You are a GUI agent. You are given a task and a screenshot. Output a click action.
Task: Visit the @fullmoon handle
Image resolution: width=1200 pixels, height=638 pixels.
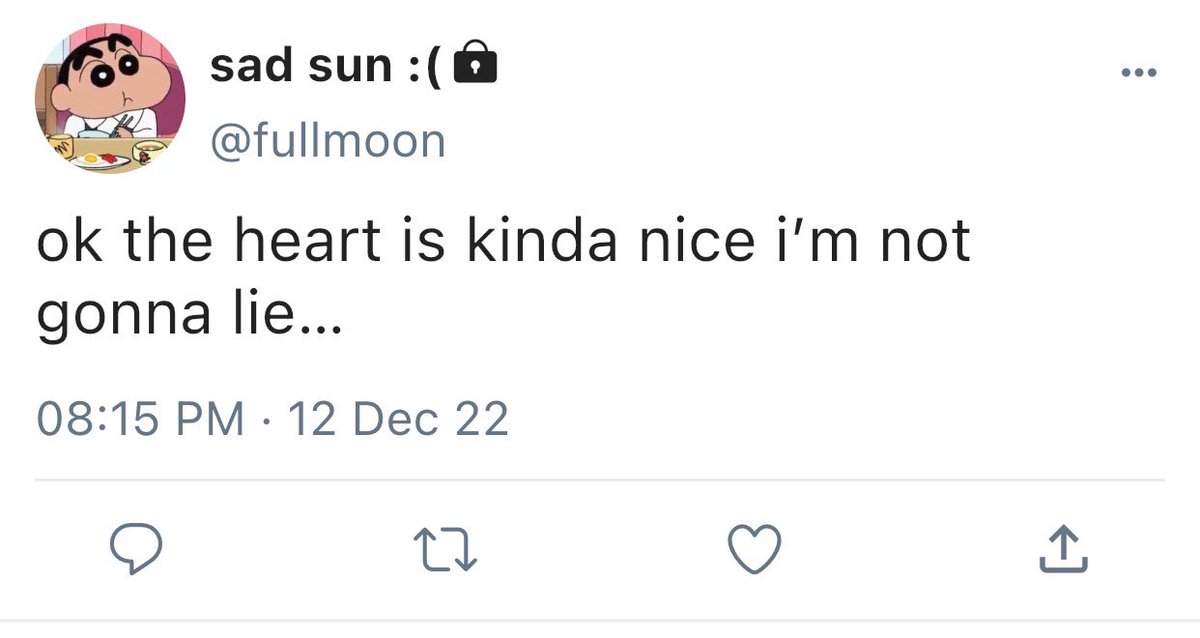(327, 141)
